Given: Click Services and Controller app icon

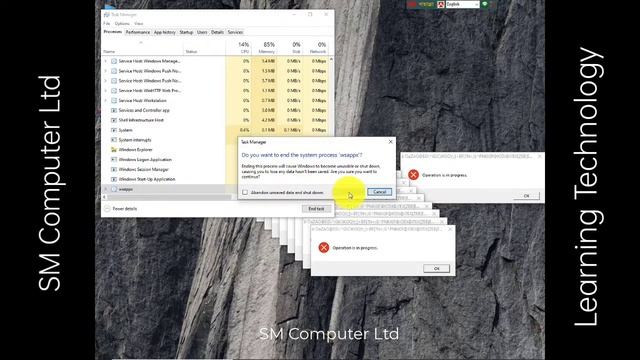Looking at the screenshot, I should click(x=114, y=110).
